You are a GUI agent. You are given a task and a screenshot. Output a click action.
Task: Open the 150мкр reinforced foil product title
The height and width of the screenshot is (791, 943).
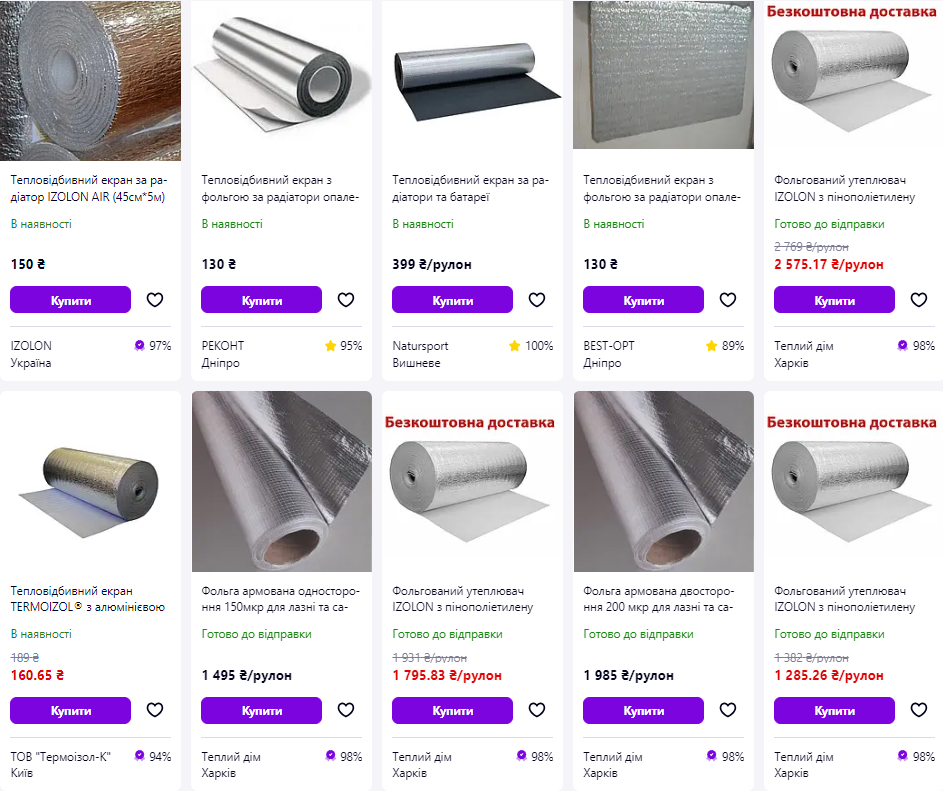[280, 598]
